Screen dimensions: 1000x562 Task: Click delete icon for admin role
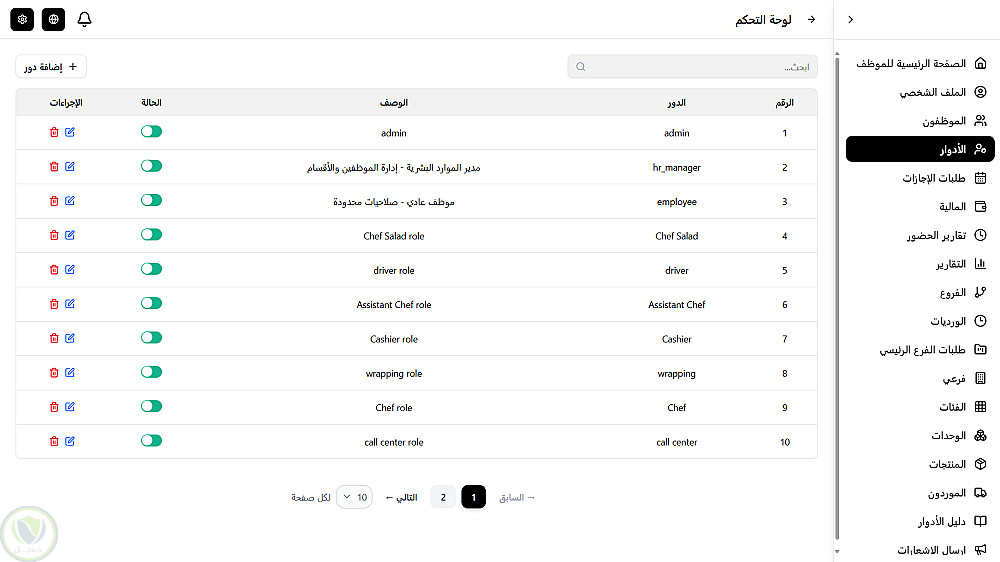54,132
